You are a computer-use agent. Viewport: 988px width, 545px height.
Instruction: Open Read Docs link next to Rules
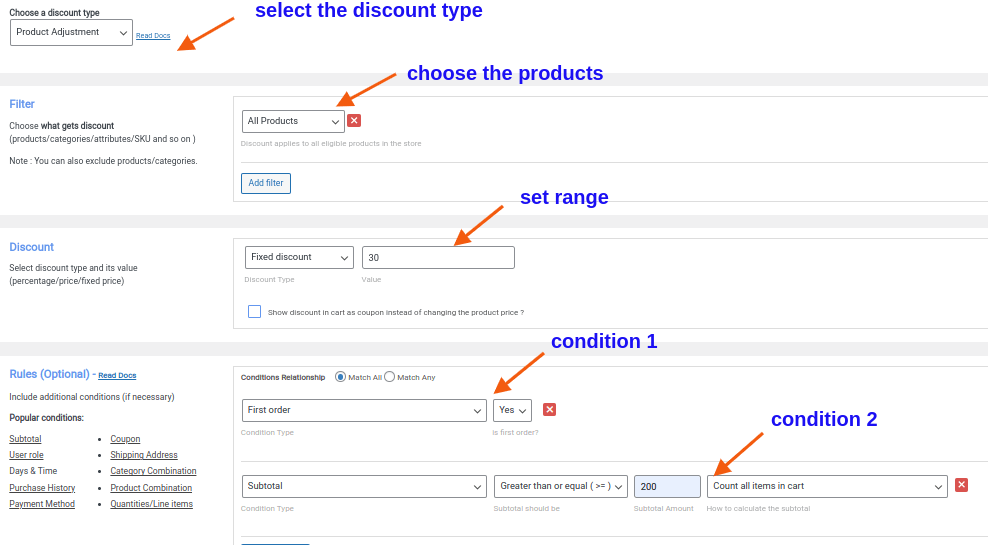coord(117,376)
